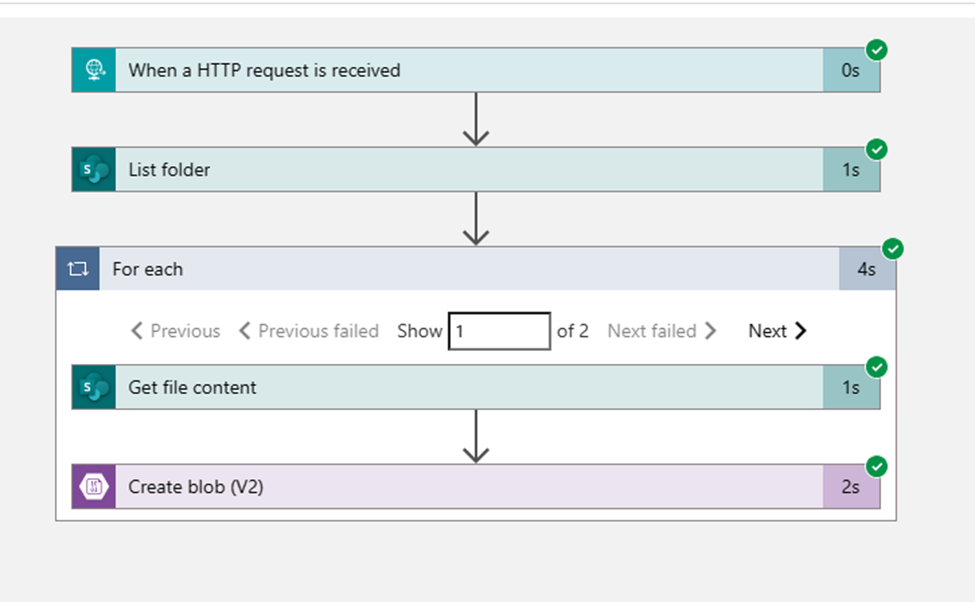This screenshot has width=975, height=602.
Task: Open the Create blob (V2) action
Action: click(400, 487)
